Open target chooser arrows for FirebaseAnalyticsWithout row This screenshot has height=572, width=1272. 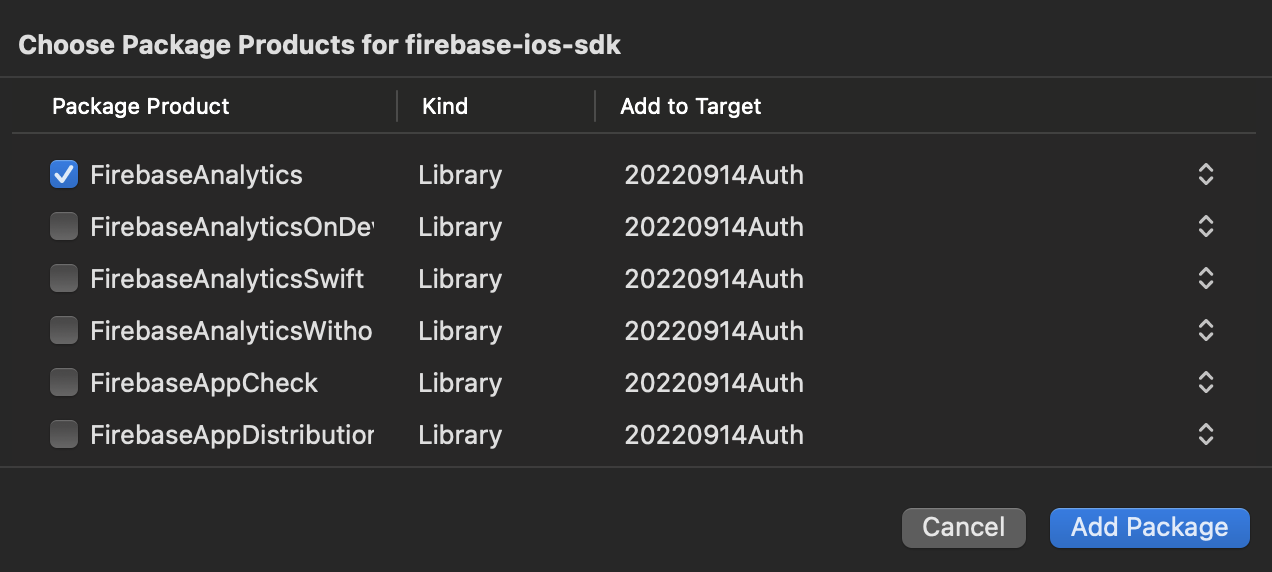coord(1206,331)
